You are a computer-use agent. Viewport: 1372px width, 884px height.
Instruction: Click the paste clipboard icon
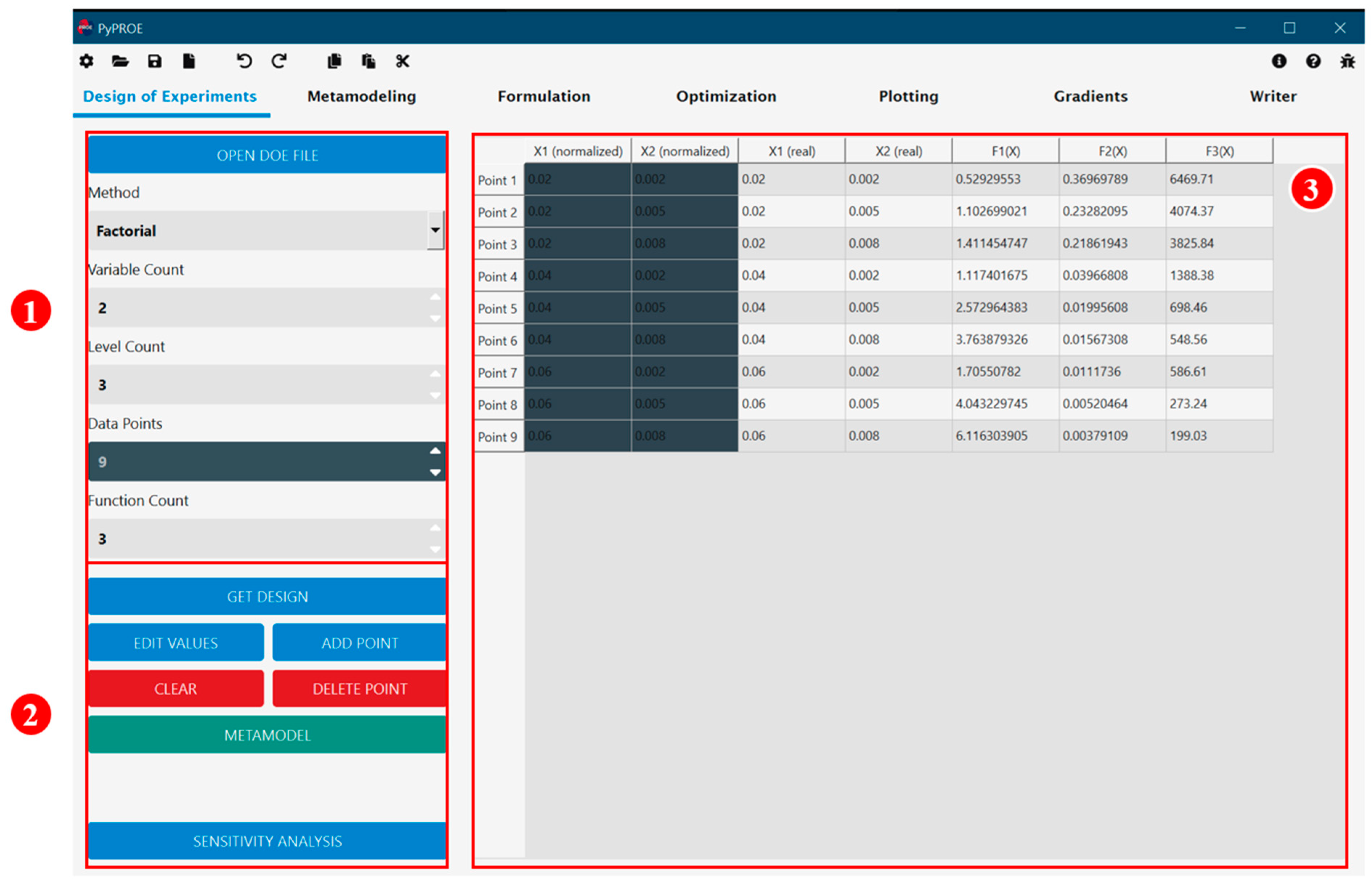(x=369, y=61)
